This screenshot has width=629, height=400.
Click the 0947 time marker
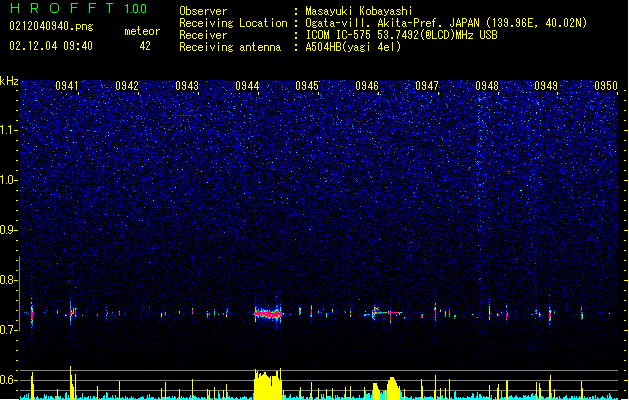click(x=427, y=86)
